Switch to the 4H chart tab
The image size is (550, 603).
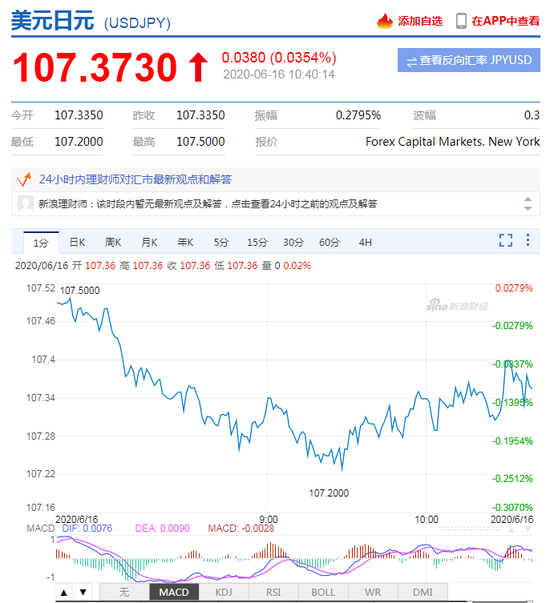click(365, 242)
